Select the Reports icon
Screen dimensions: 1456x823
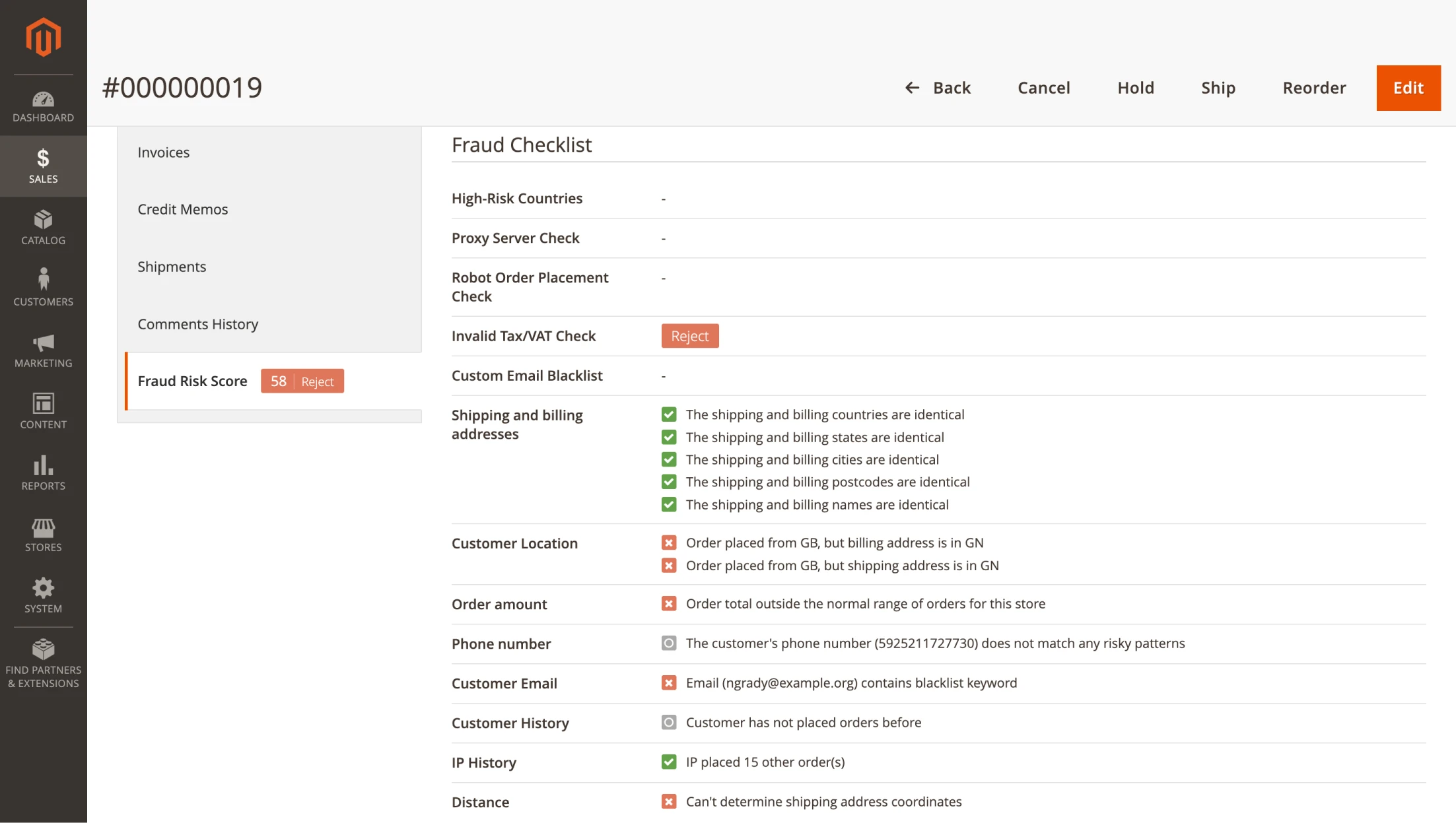point(42,472)
